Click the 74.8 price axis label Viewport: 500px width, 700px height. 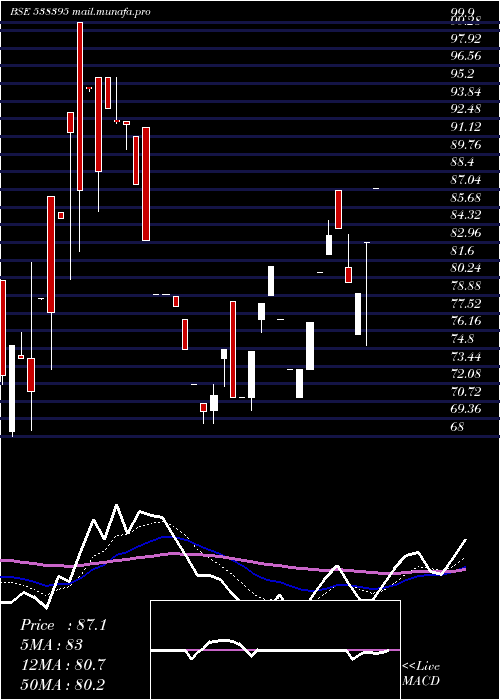pos(462,339)
